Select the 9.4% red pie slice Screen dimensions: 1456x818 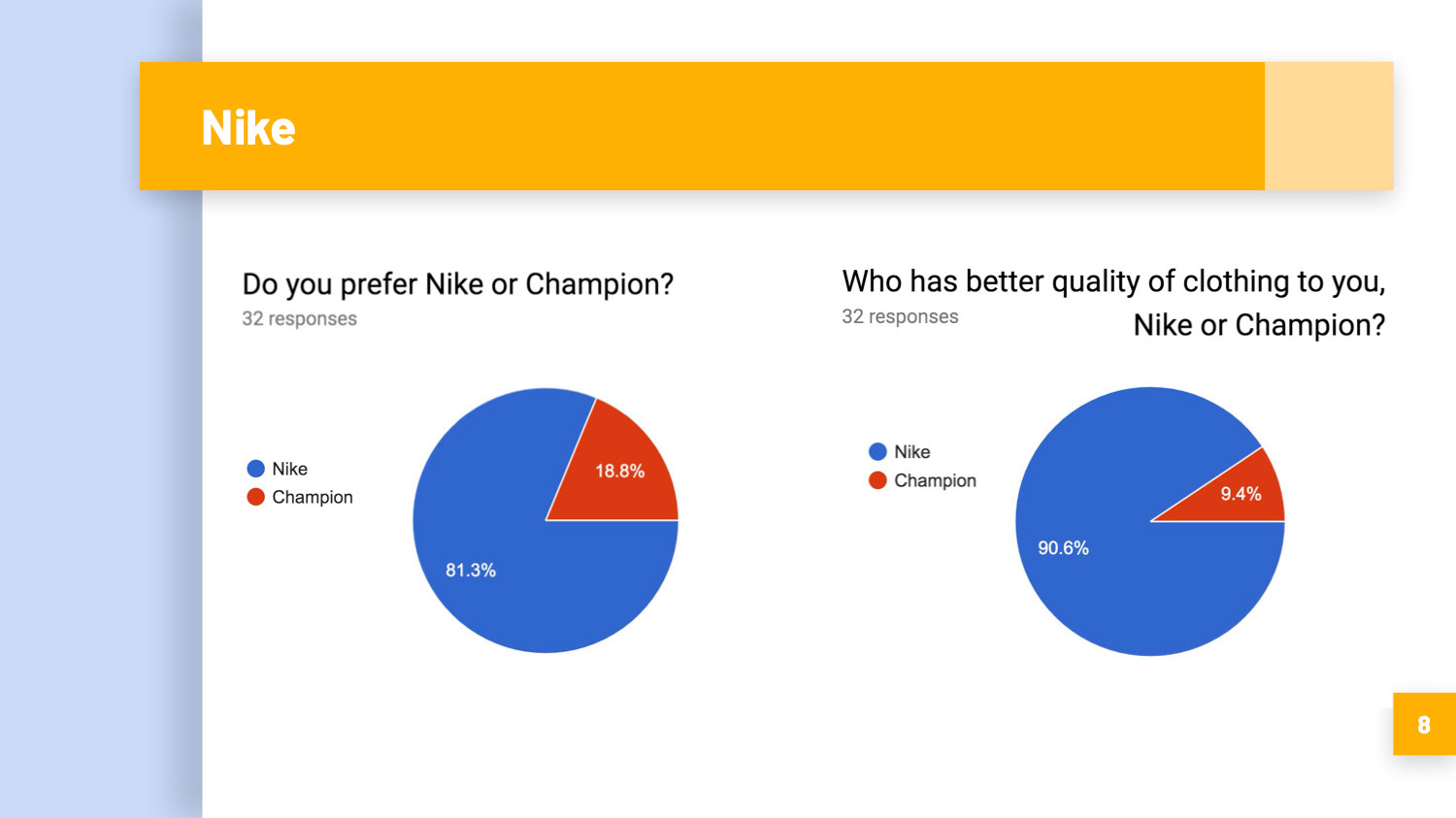(1240, 494)
